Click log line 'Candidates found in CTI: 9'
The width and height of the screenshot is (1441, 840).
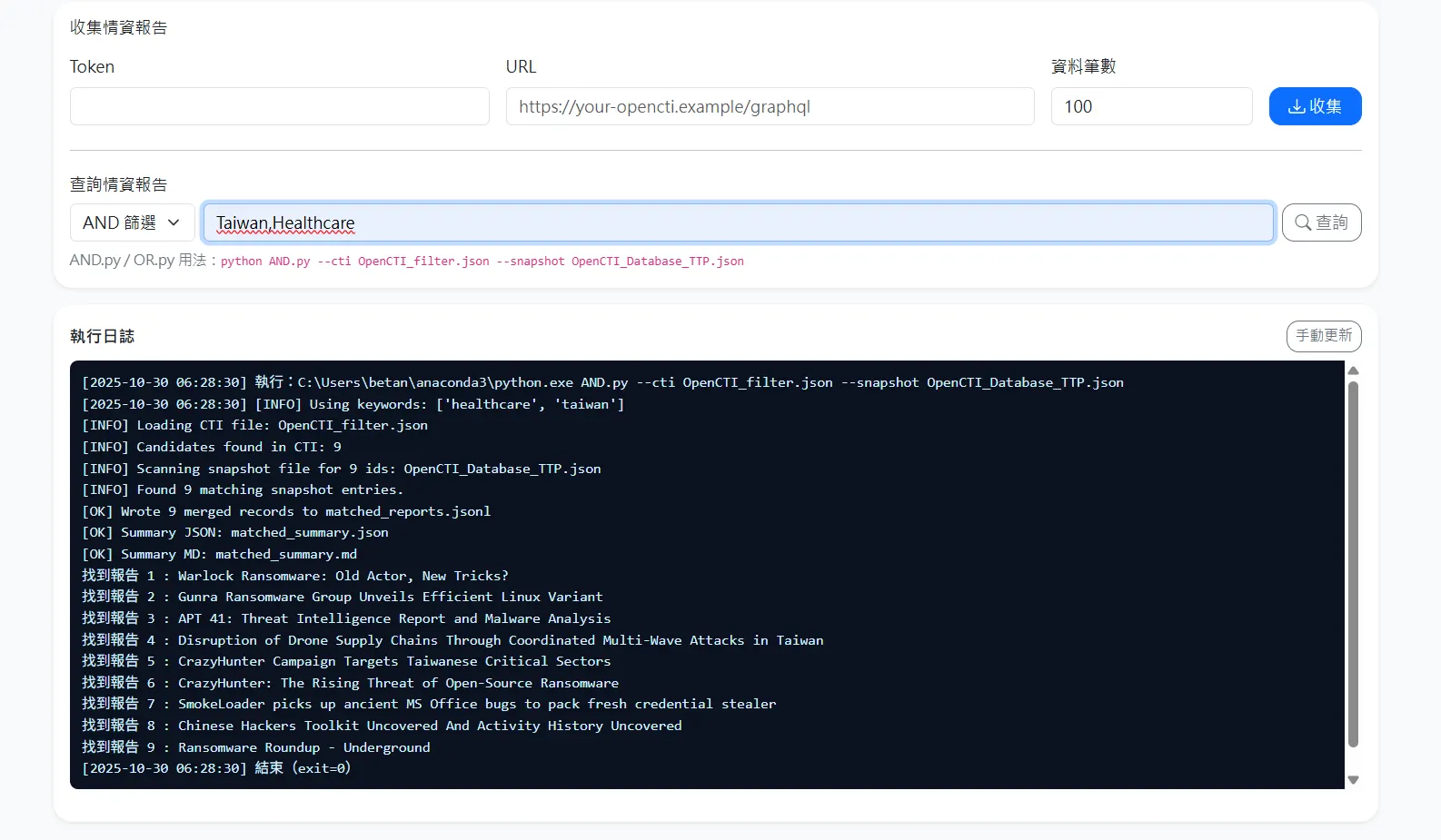(212, 447)
